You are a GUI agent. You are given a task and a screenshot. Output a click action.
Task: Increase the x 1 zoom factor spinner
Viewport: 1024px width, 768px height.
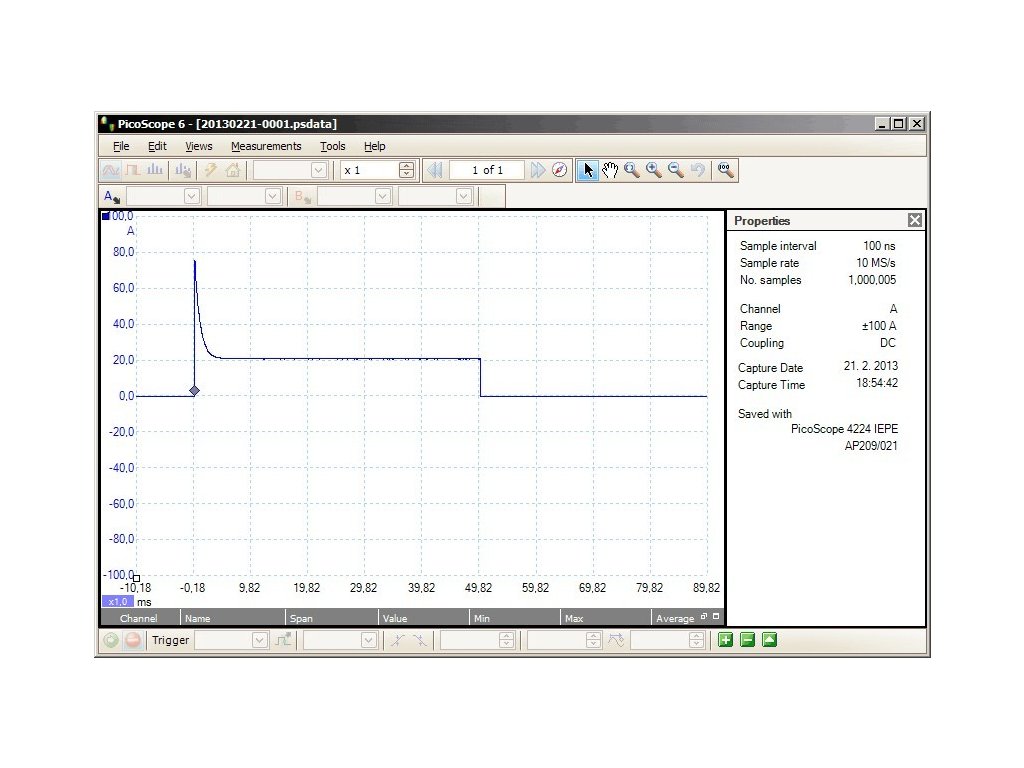[x=406, y=166]
